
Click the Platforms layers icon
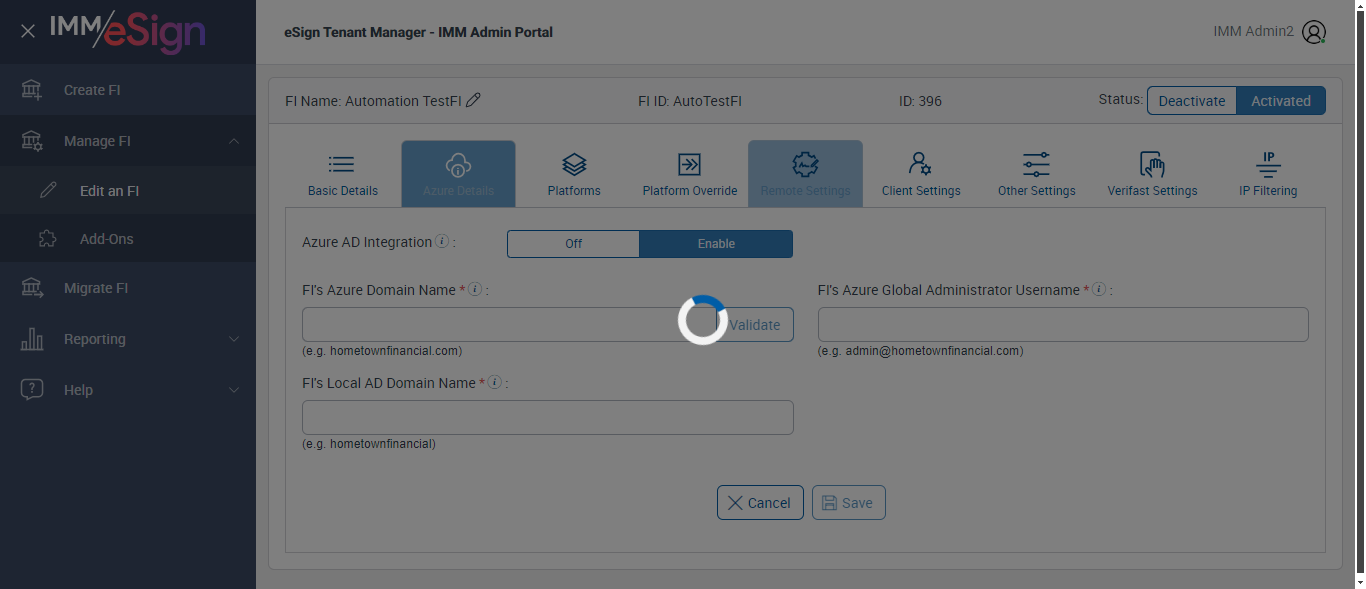point(574,164)
